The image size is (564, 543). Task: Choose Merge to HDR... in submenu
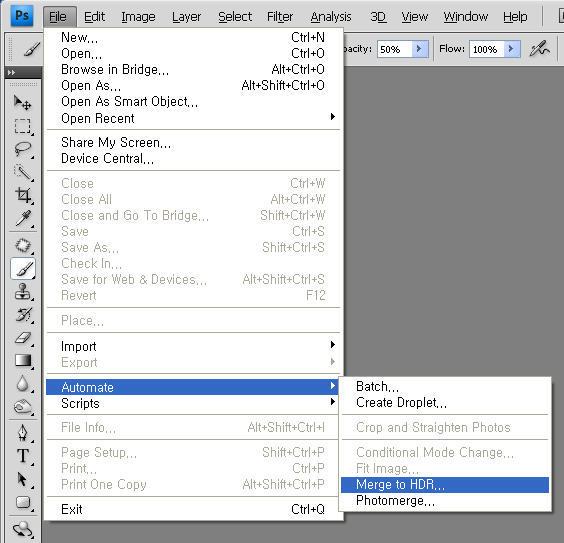(445, 485)
